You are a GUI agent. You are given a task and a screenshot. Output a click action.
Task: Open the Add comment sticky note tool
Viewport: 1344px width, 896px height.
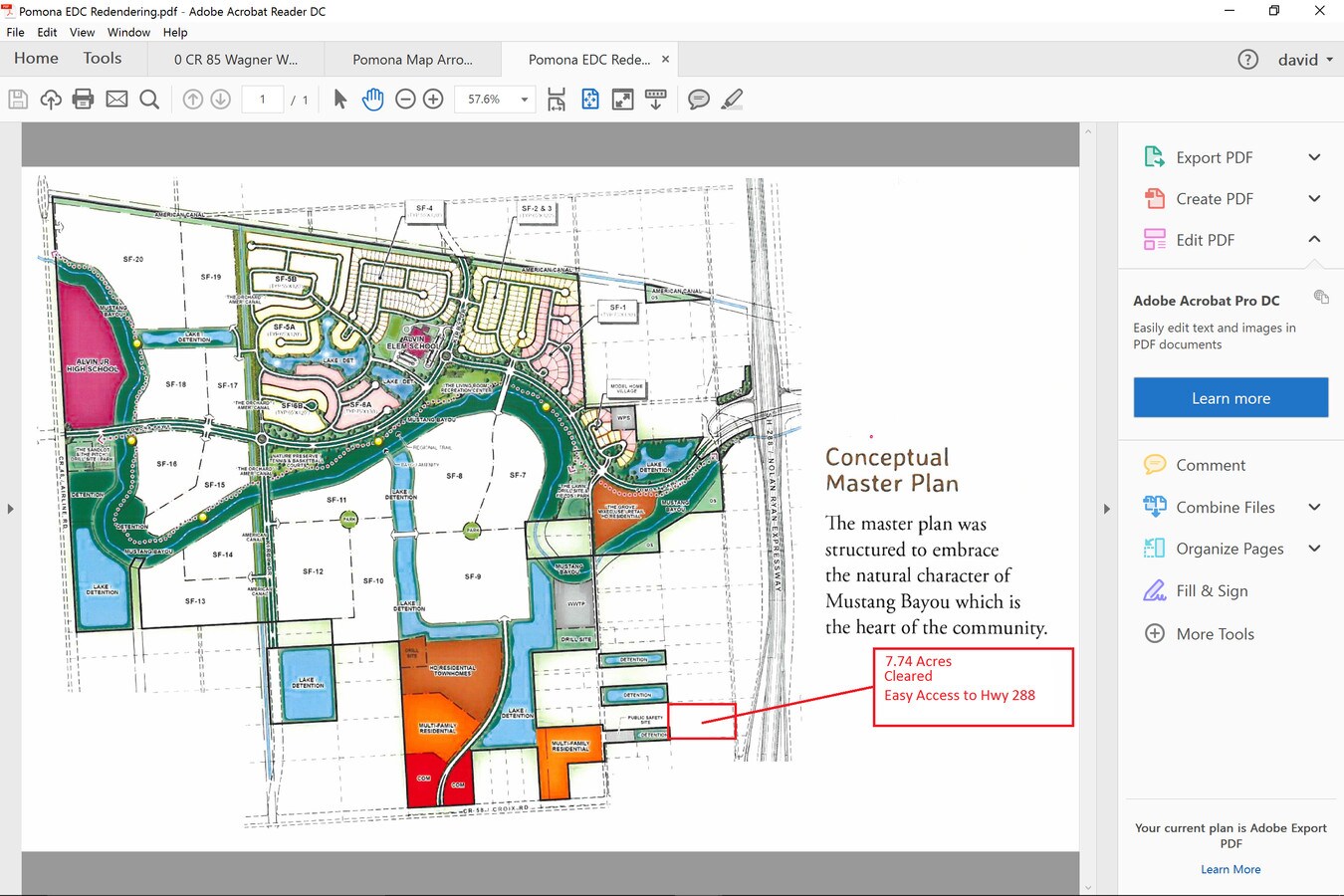(x=699, y=99)
